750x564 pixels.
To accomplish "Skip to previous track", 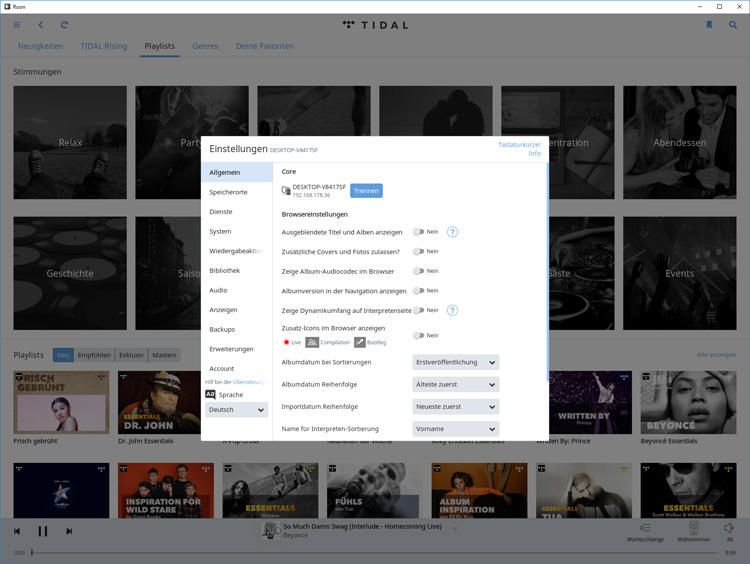I will (x=17, y=531).
